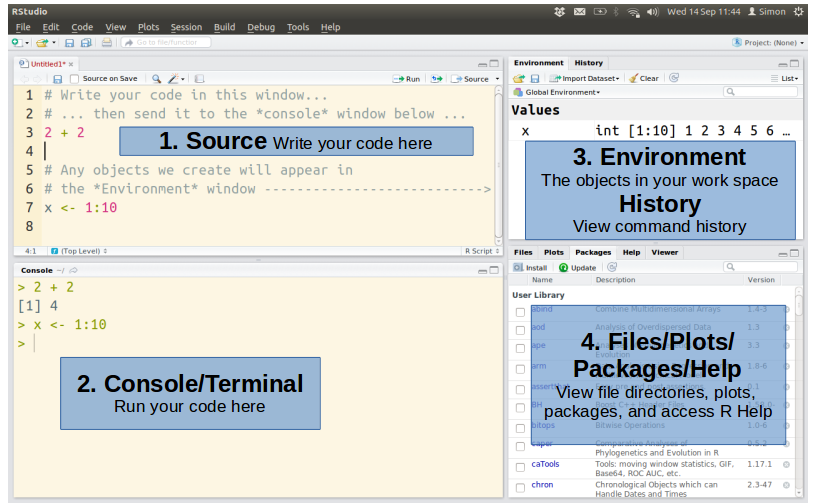The image size is (816, 504).
Task: Compile notebook icon in source toolbar
Action: pos(199,79)
